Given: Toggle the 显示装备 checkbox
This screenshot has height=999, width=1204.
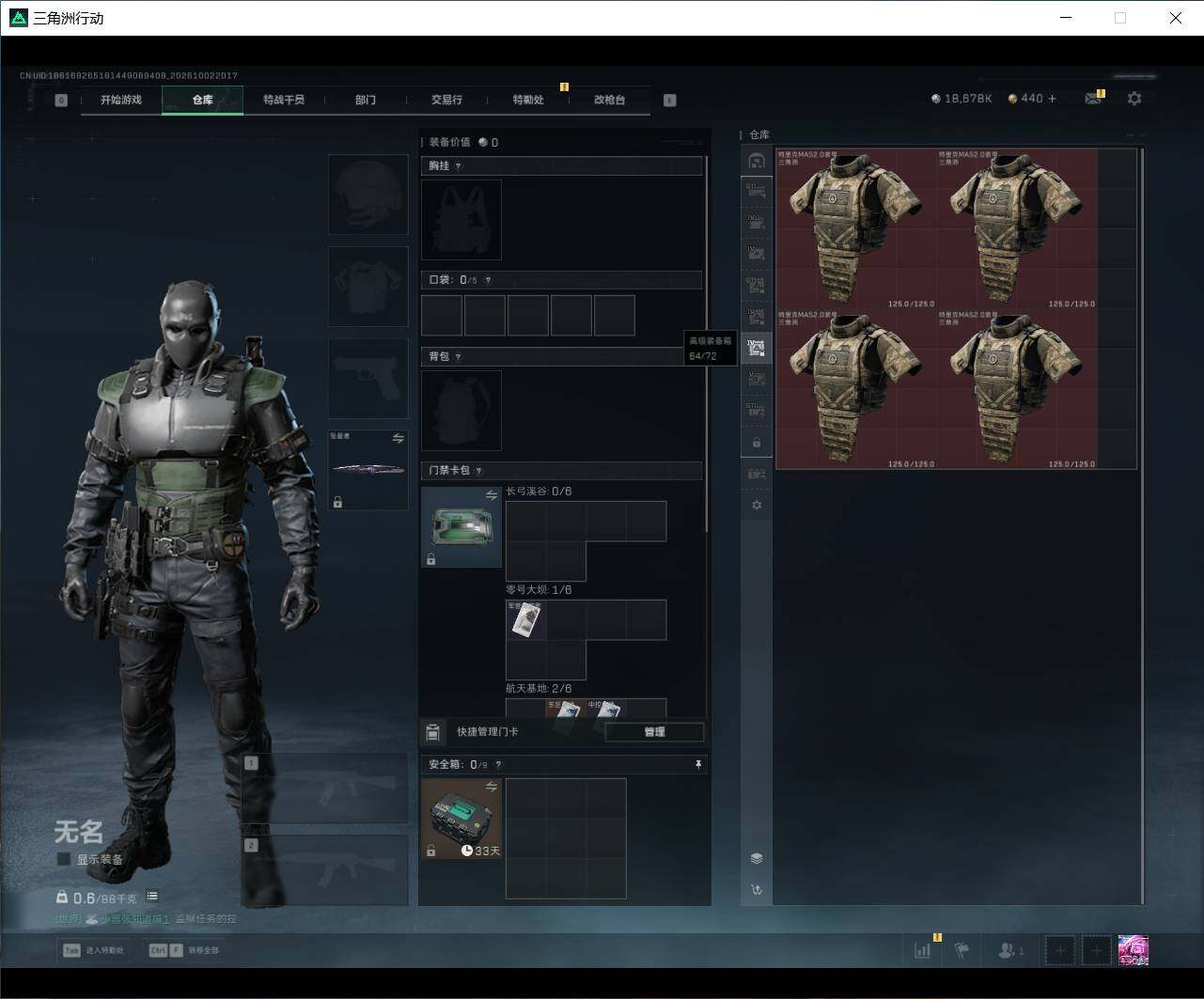Looking at the screenshot, I should click(64, 859).
